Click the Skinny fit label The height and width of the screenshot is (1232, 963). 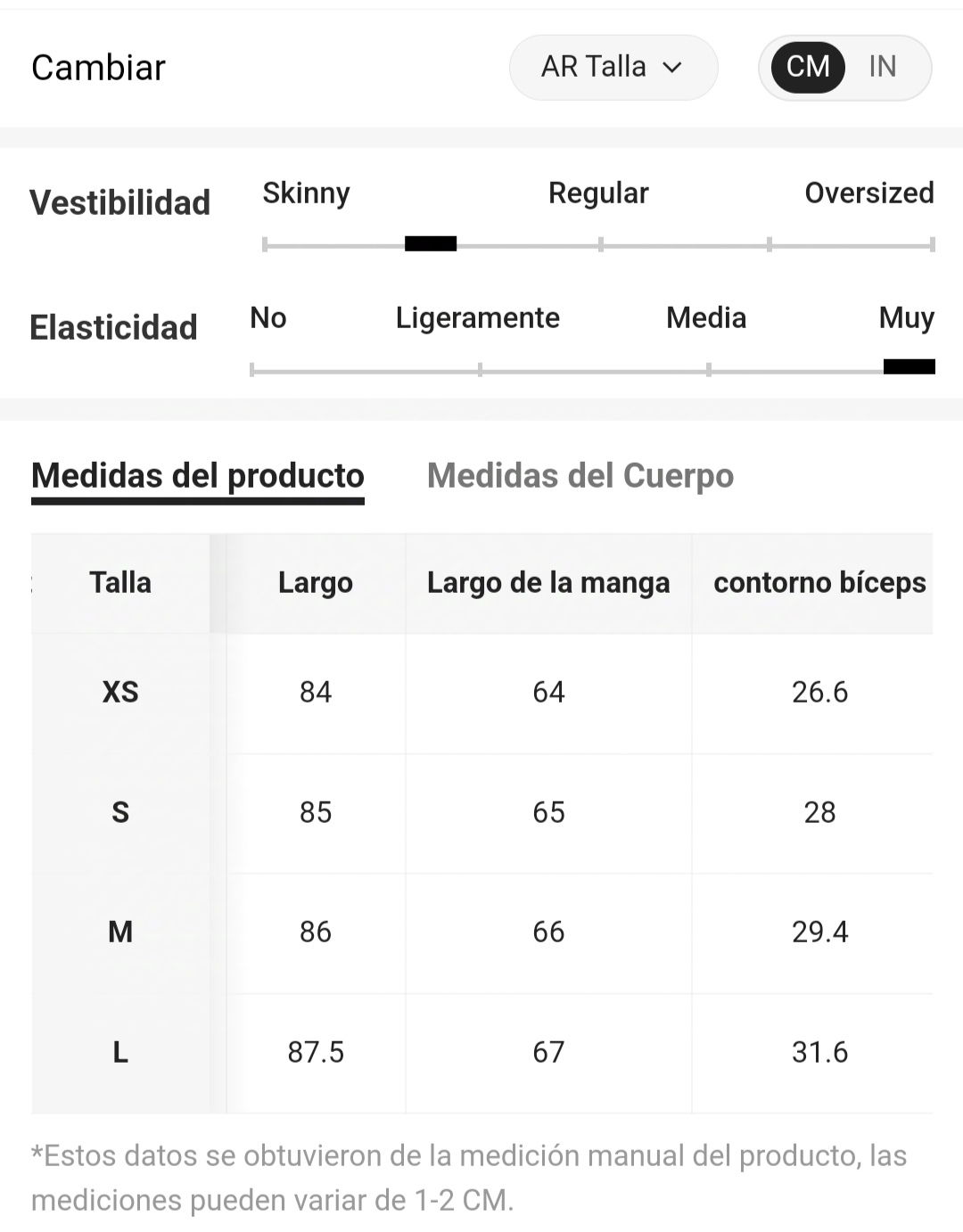click(306, 193)
